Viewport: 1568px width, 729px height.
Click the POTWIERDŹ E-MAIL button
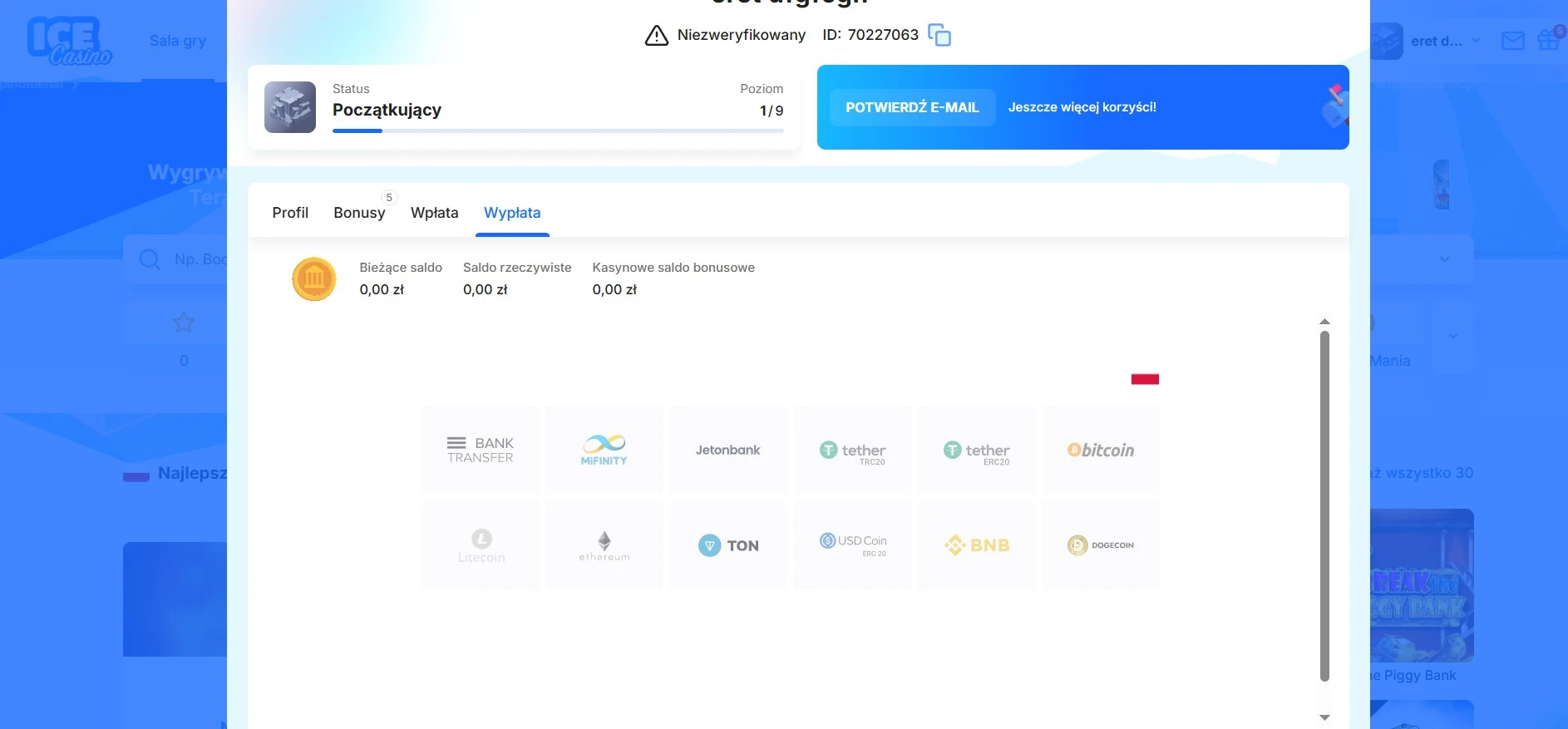pos(912,107)
